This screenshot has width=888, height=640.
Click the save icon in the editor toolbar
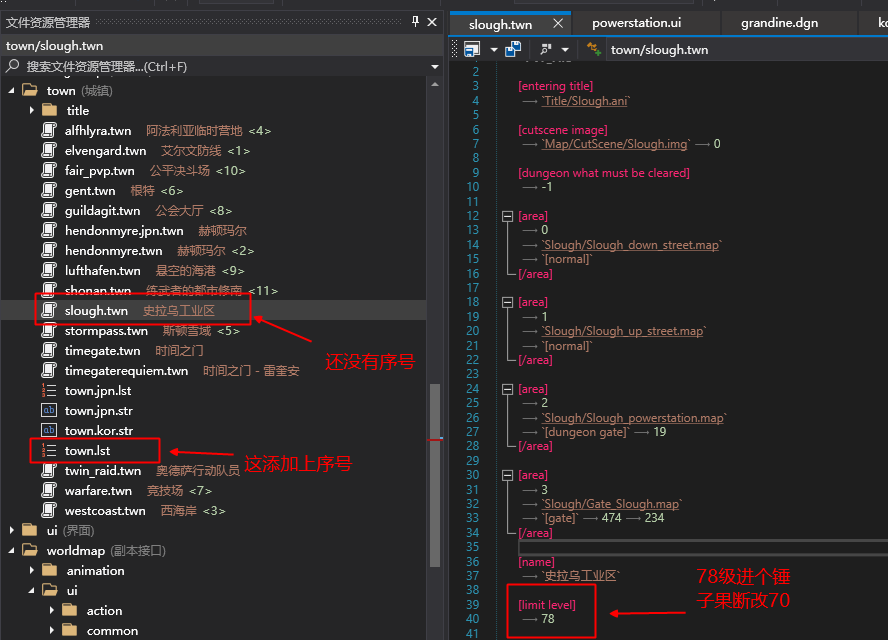[472, 49]
